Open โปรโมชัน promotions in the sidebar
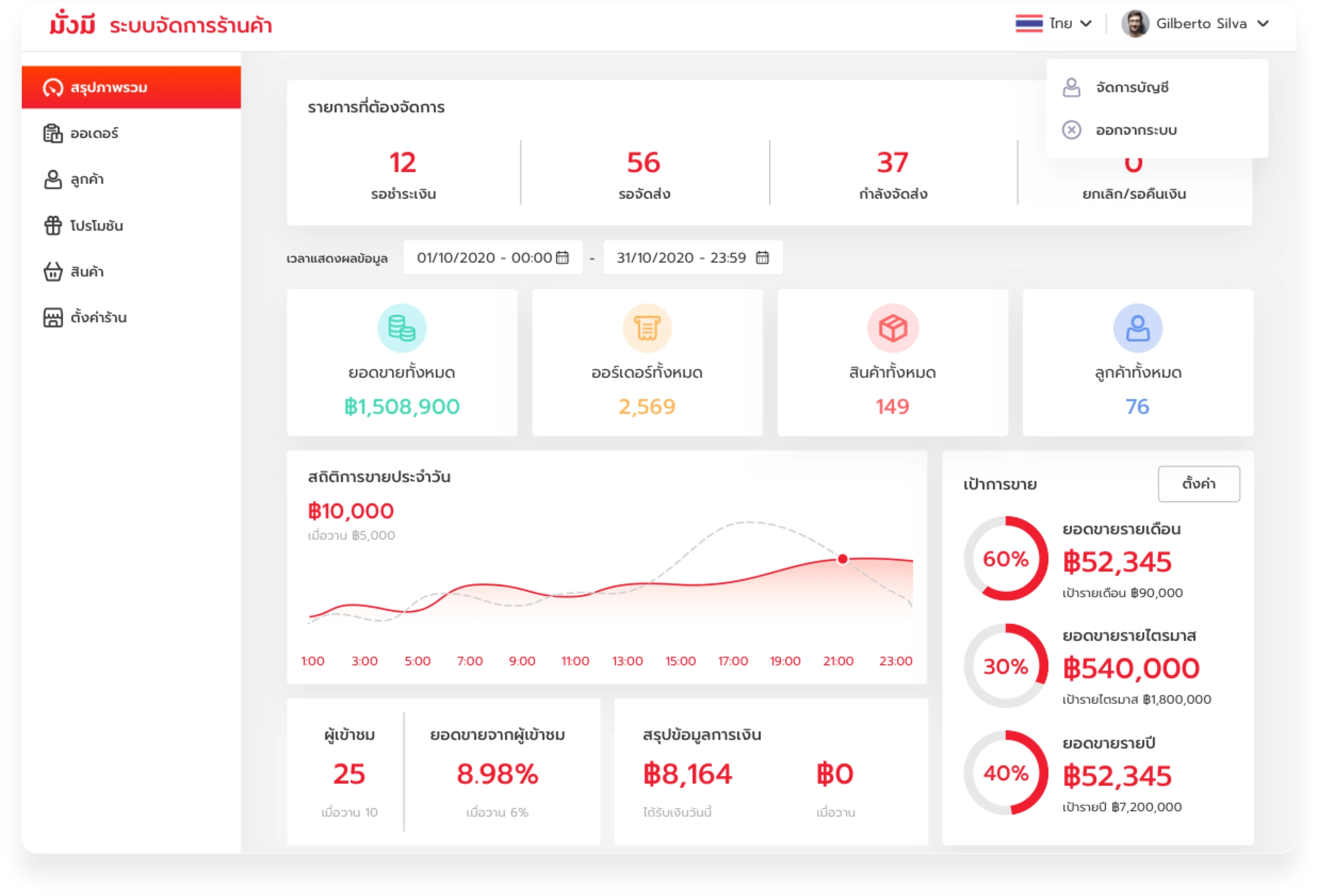Image resolution: width=1318 pixels, height=896 pixels. pos(96,226)
